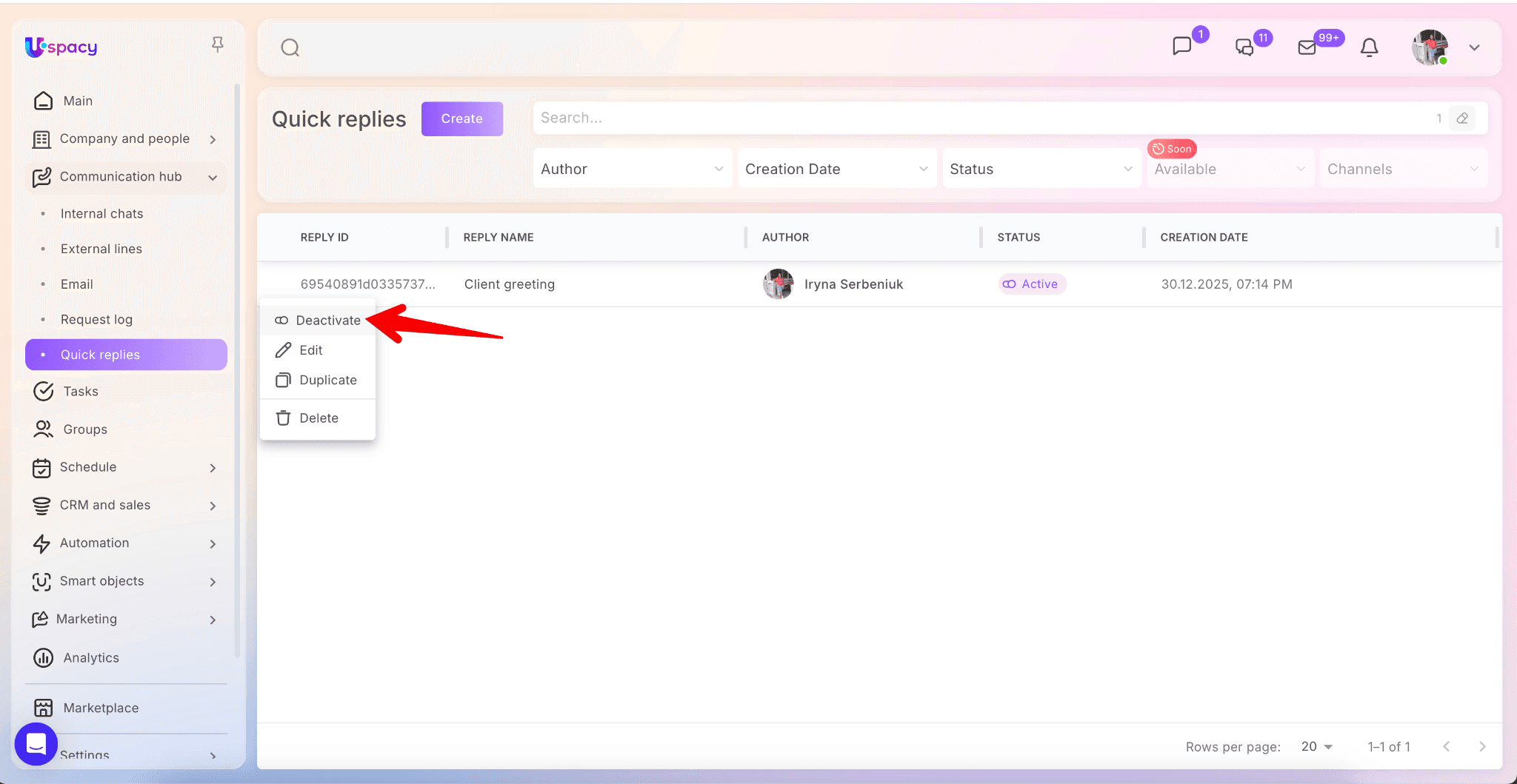This screenshot has width=1517, height=784.
Task: Click the Create button
Action: [461, 118]
